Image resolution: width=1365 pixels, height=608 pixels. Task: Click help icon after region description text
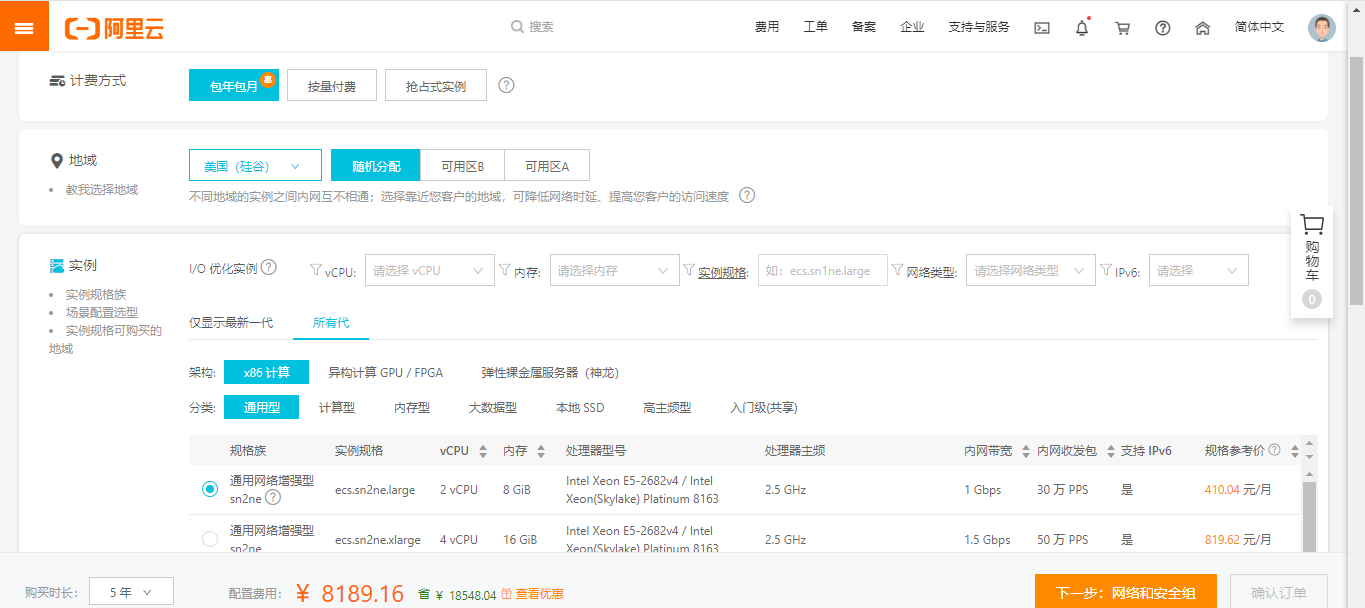pyautogui.click(x=746, y=195)
